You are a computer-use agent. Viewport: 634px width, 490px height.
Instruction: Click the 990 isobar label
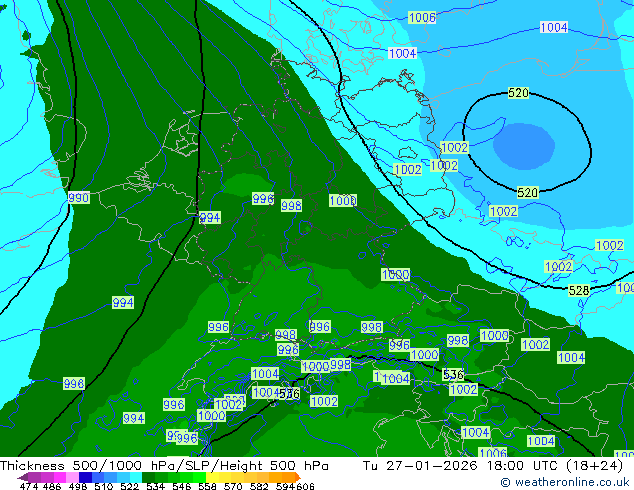[x=78, y=198]
